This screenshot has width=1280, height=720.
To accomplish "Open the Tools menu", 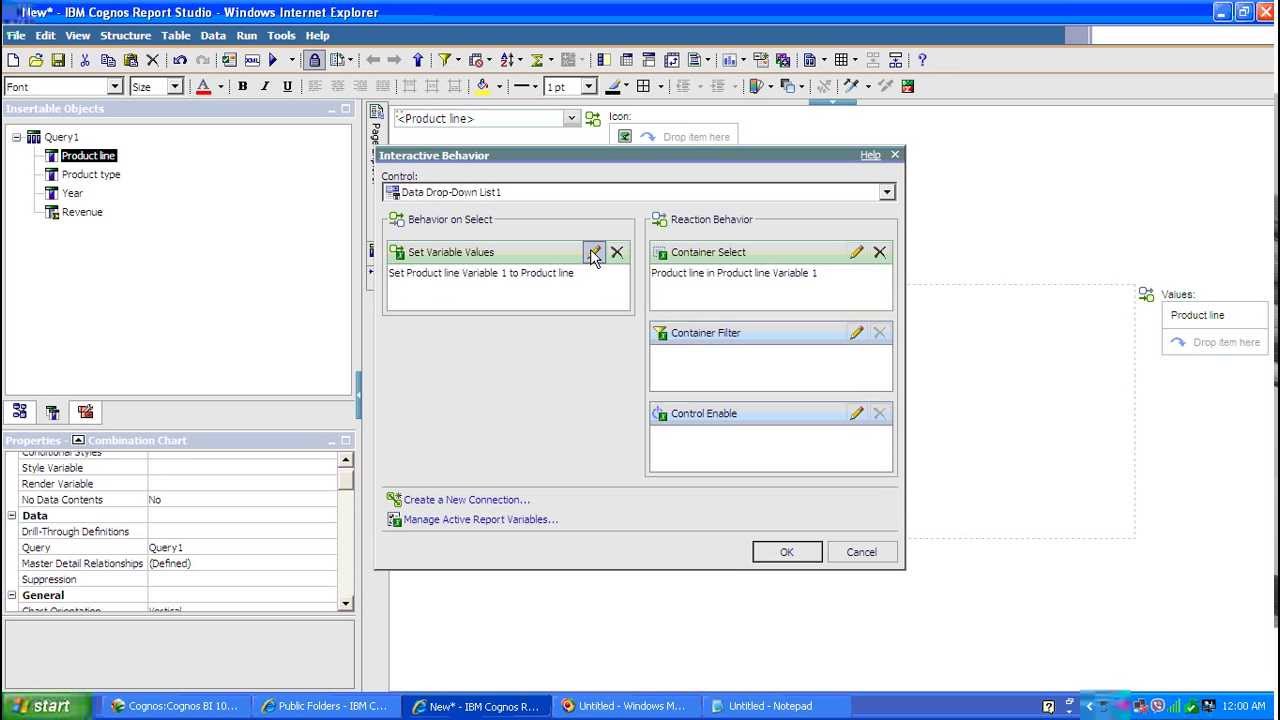I will 281,35.
